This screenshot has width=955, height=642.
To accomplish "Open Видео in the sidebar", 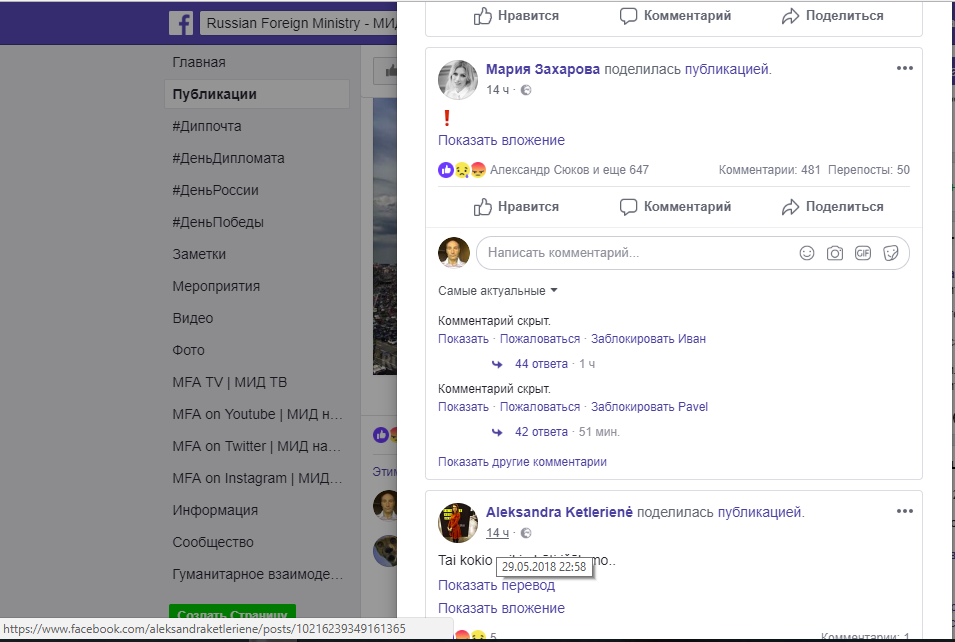I will [x=192, y=318].
